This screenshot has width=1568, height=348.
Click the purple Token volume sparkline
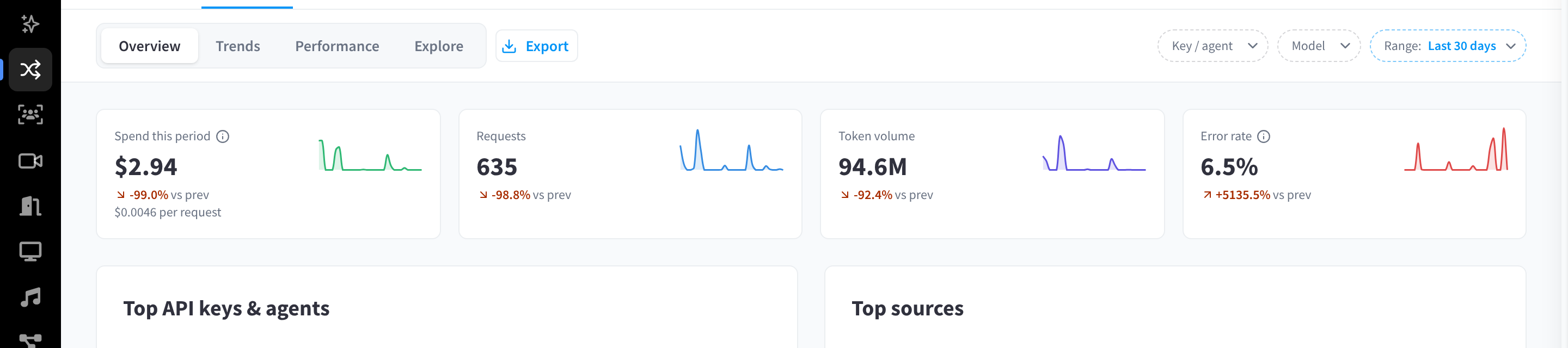tap(1094, 153)
